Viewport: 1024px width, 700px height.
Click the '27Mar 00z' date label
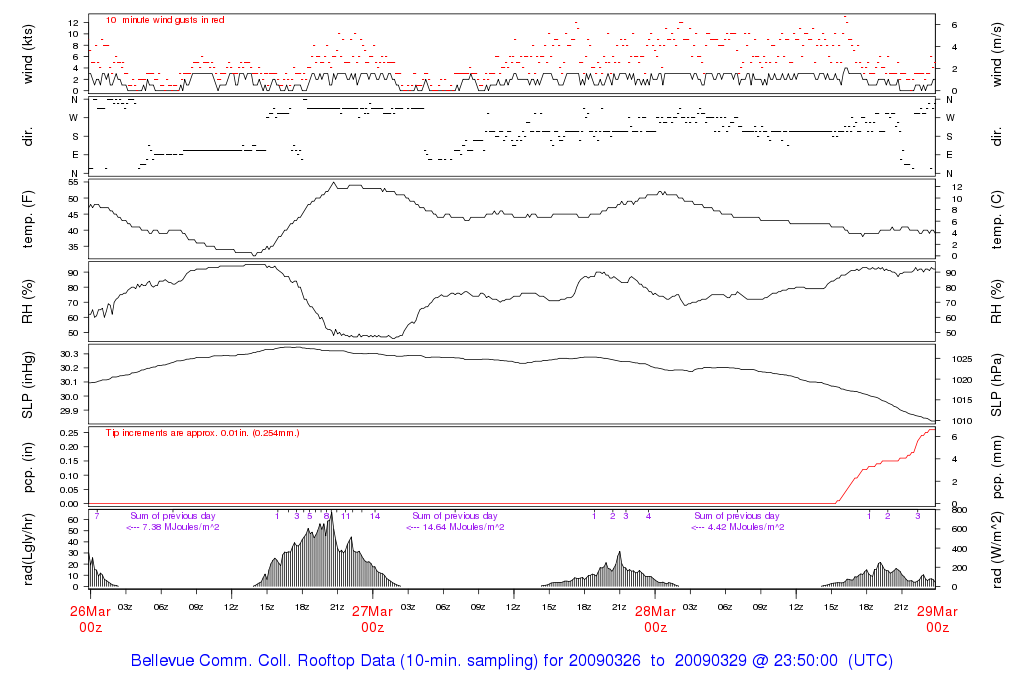tap(372, 619)
